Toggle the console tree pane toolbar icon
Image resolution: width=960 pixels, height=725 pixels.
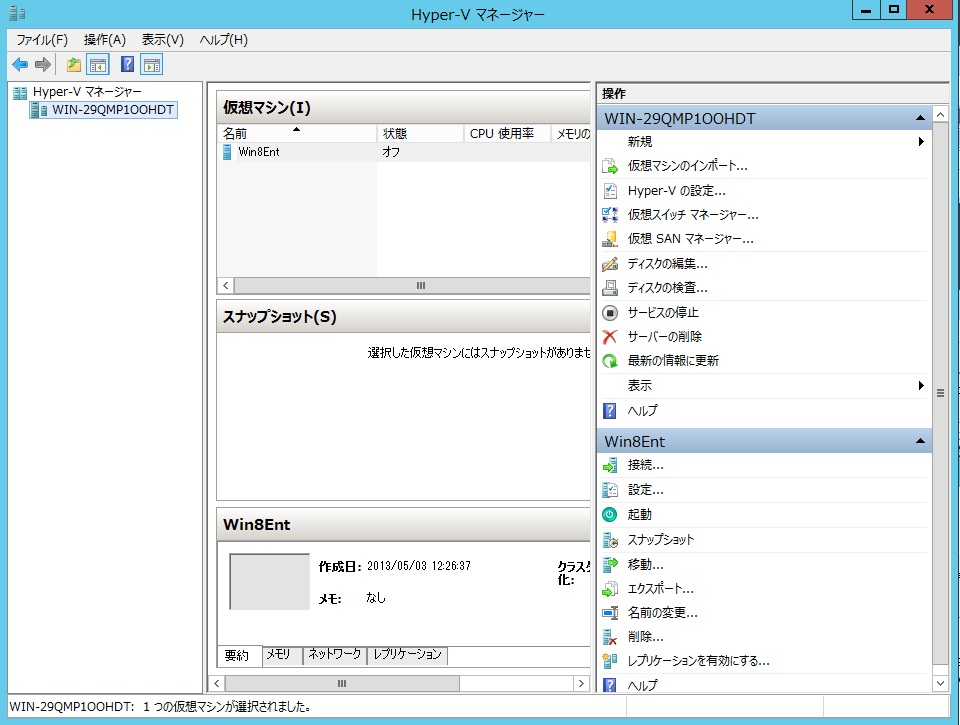click(98, 64)
